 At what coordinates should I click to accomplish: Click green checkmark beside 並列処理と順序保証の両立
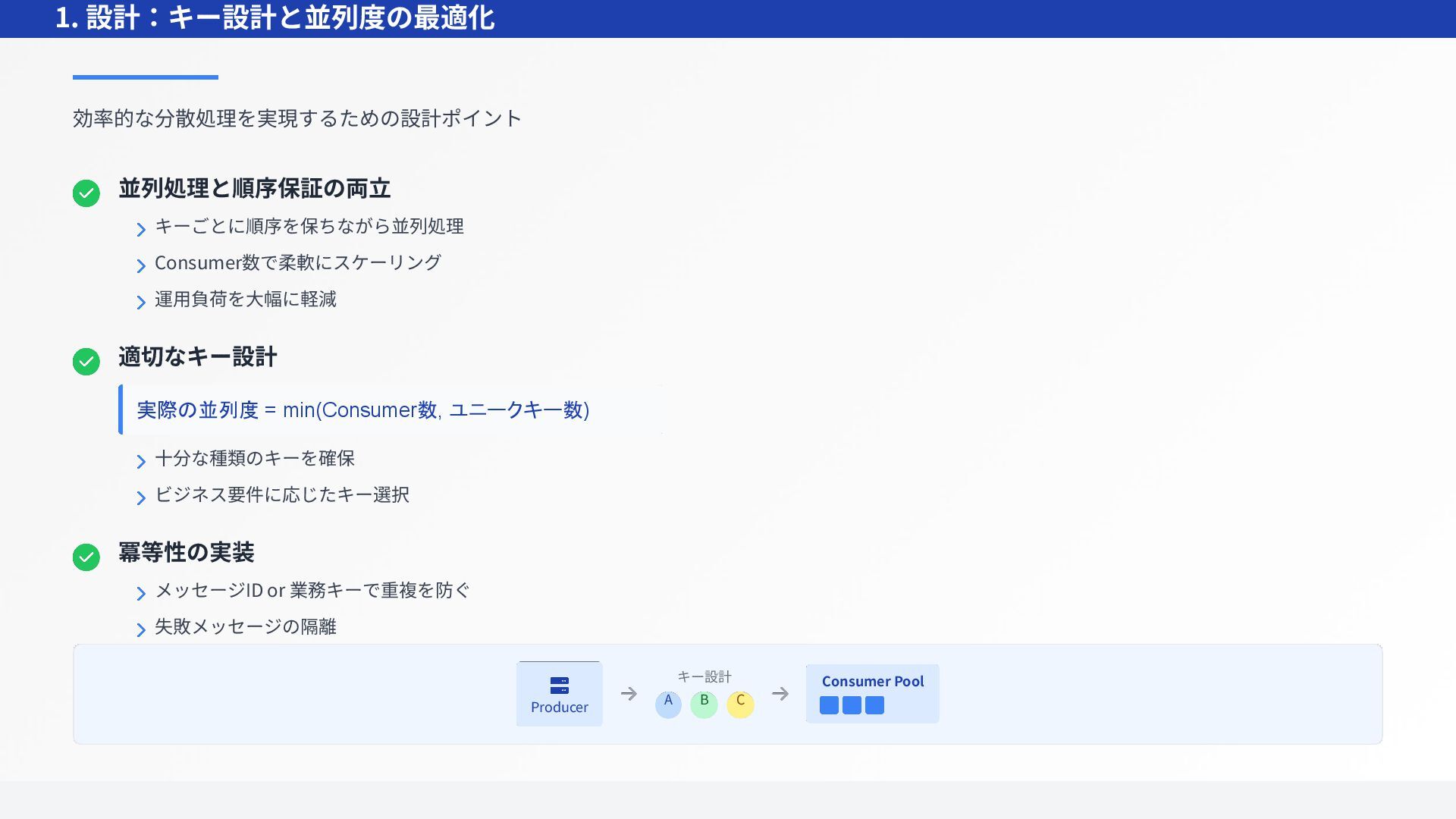tap(86, 193)
